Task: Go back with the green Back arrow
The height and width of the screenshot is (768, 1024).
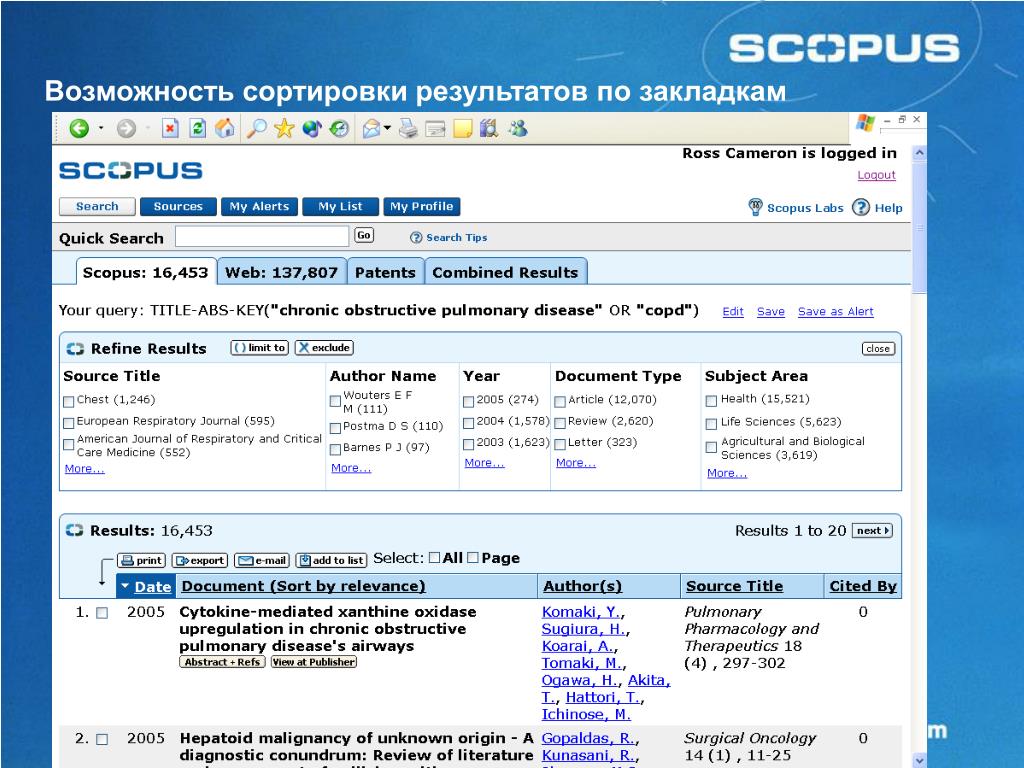Action: [x=79, y=129]
